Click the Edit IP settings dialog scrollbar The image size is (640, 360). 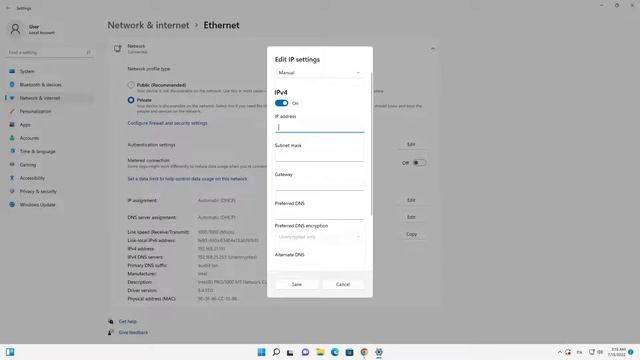click(371, 144)
